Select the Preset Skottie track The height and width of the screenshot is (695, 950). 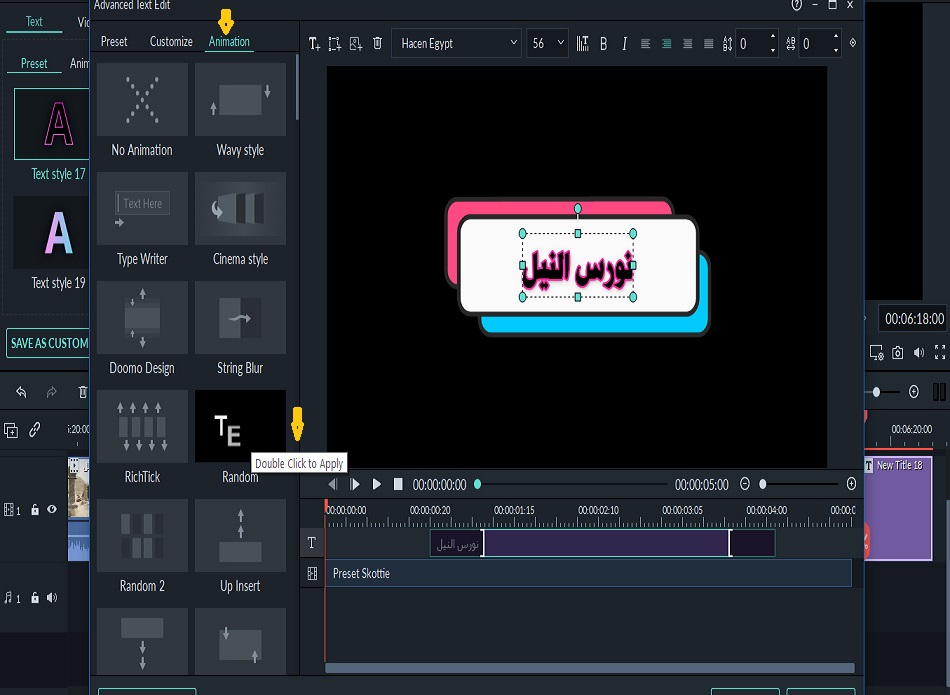(x=588, y=573)
